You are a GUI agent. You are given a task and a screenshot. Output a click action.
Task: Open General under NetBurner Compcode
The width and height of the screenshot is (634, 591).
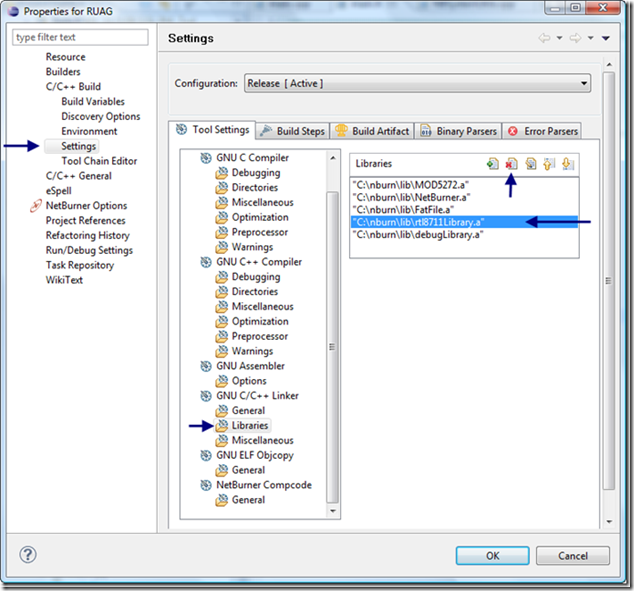point(248,500)
